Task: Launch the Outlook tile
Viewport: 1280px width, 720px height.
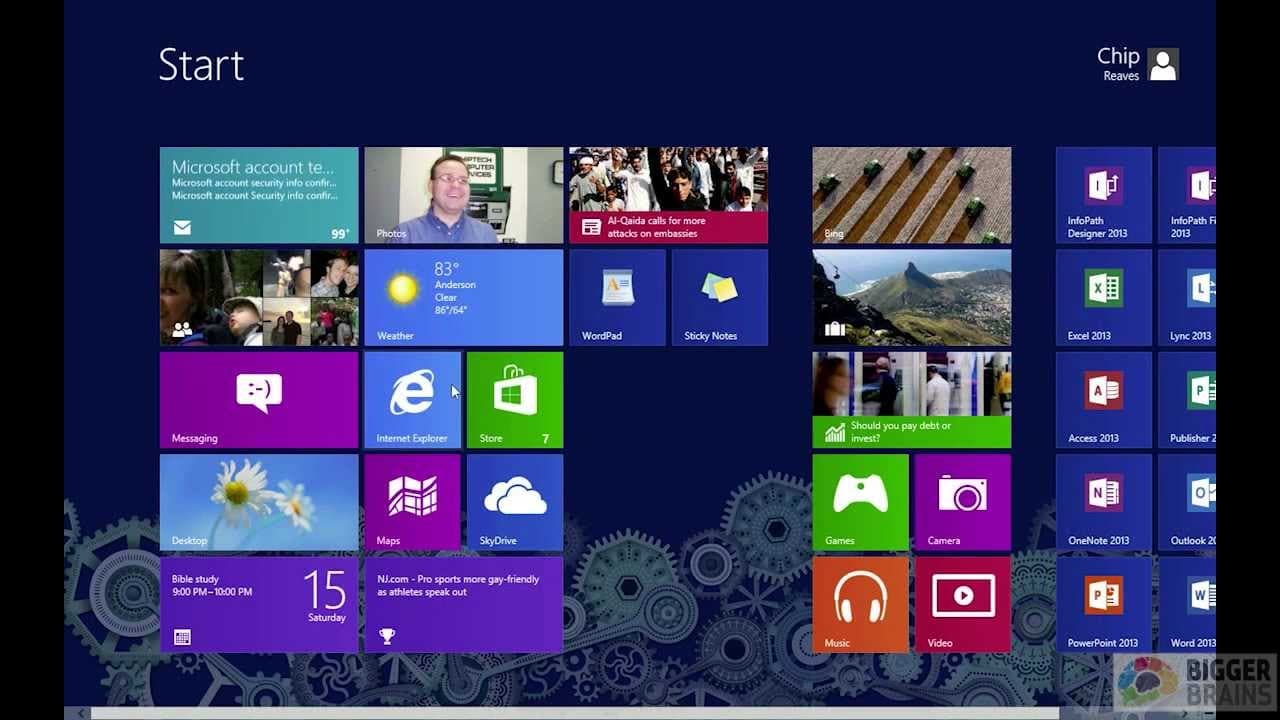Action: pos(1187,503)
